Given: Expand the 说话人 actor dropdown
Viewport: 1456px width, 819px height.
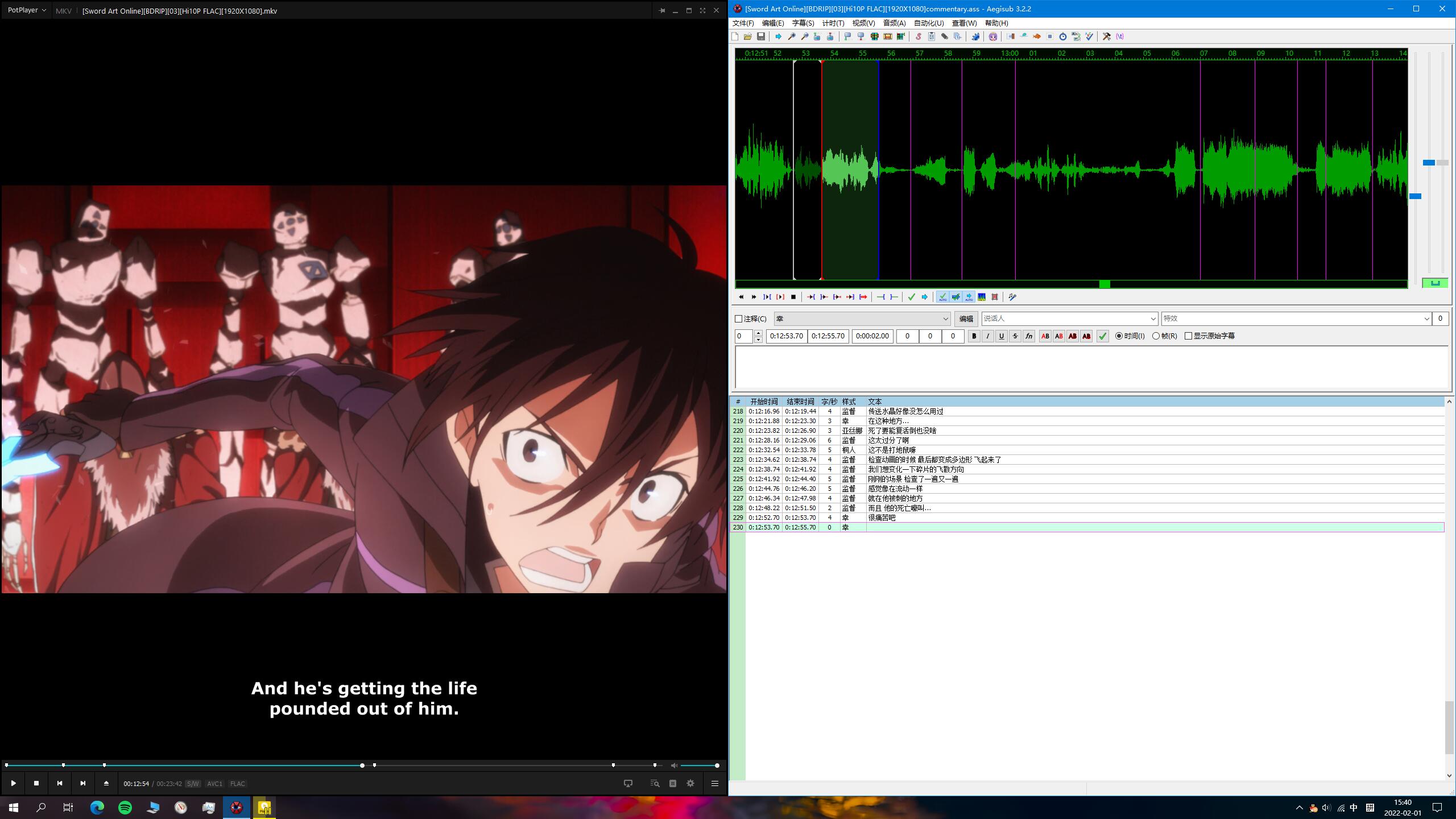Looking at the screenshot, I should (1153, 319).
